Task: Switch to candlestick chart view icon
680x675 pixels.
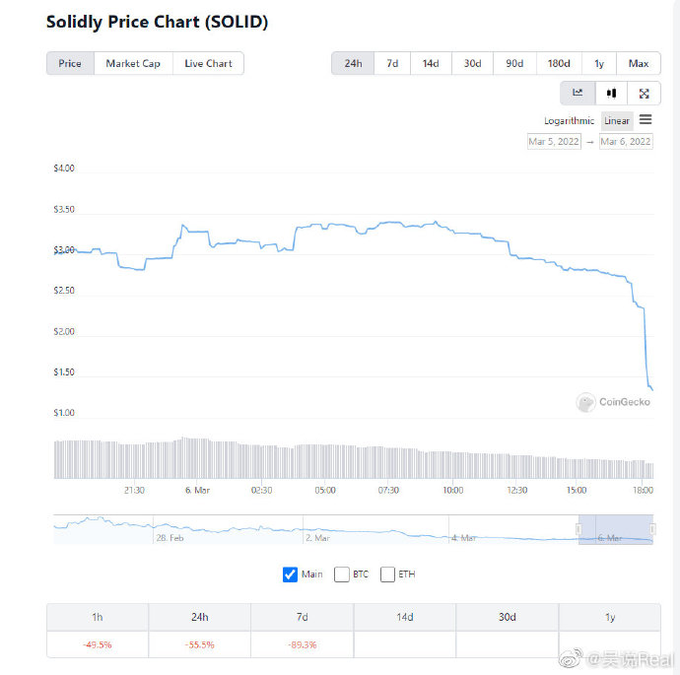Action: tap(611, 93)
